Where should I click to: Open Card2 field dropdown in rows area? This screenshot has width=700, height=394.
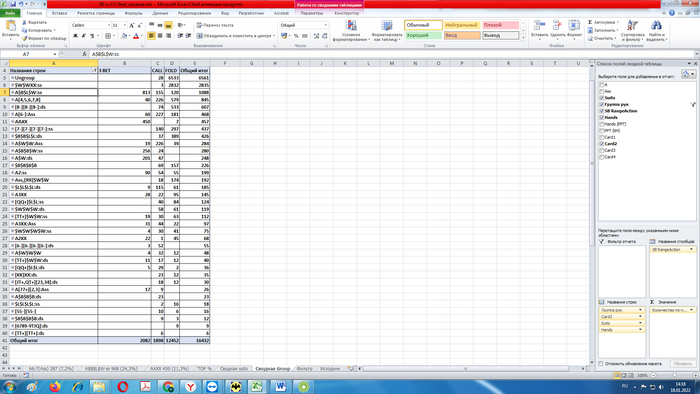coord(640,316)
